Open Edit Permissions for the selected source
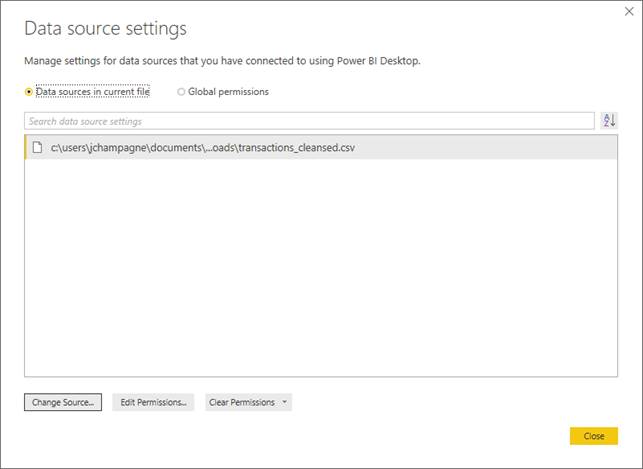 (x=153, y=402)
